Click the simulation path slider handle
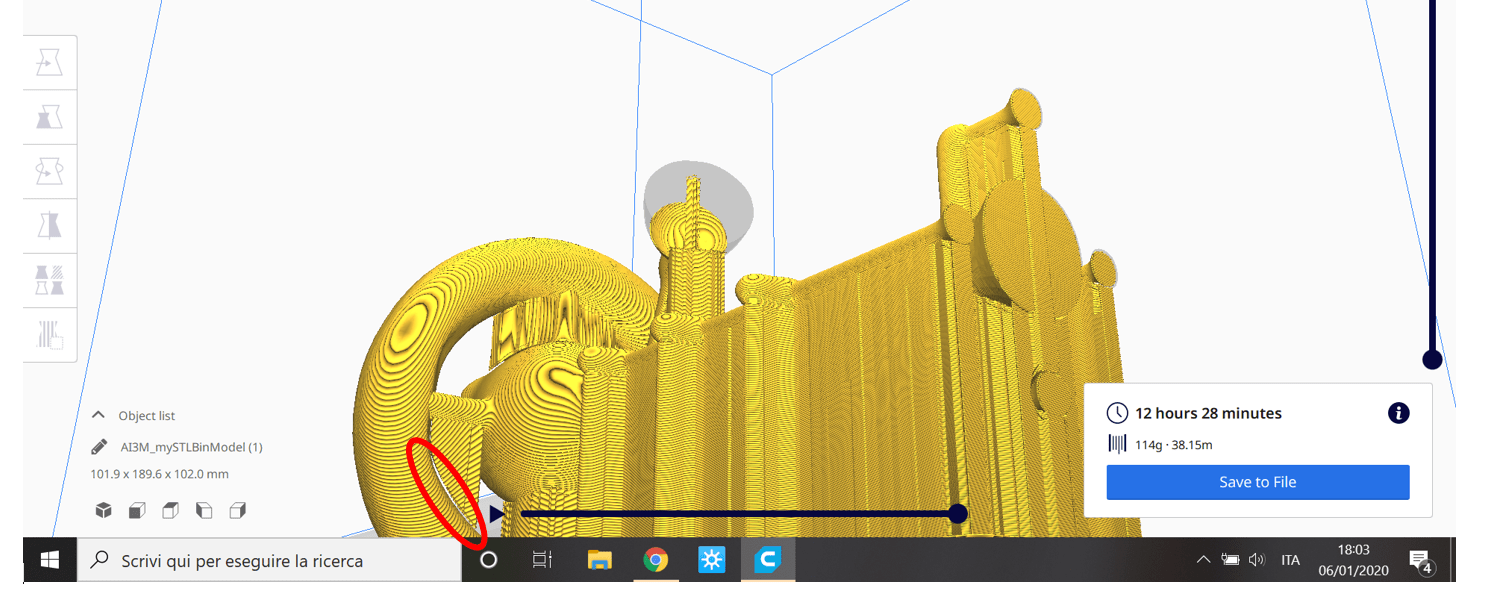This screenshot has width=1494, height=612. 957,514
